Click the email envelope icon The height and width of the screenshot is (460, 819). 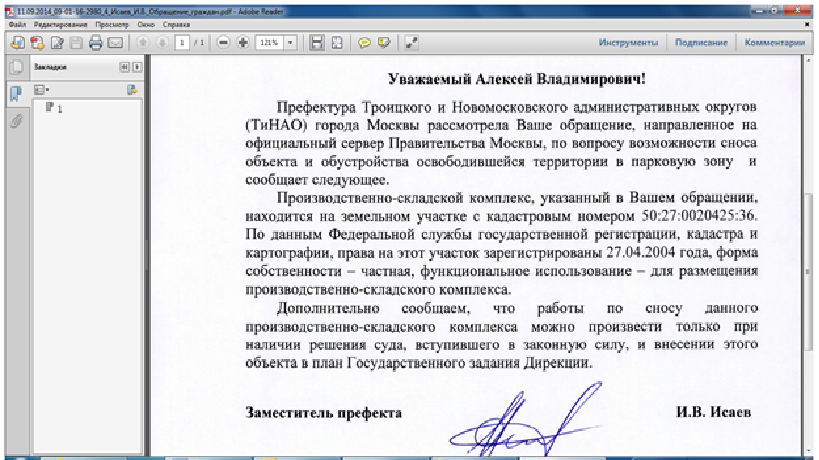point(115,43)
